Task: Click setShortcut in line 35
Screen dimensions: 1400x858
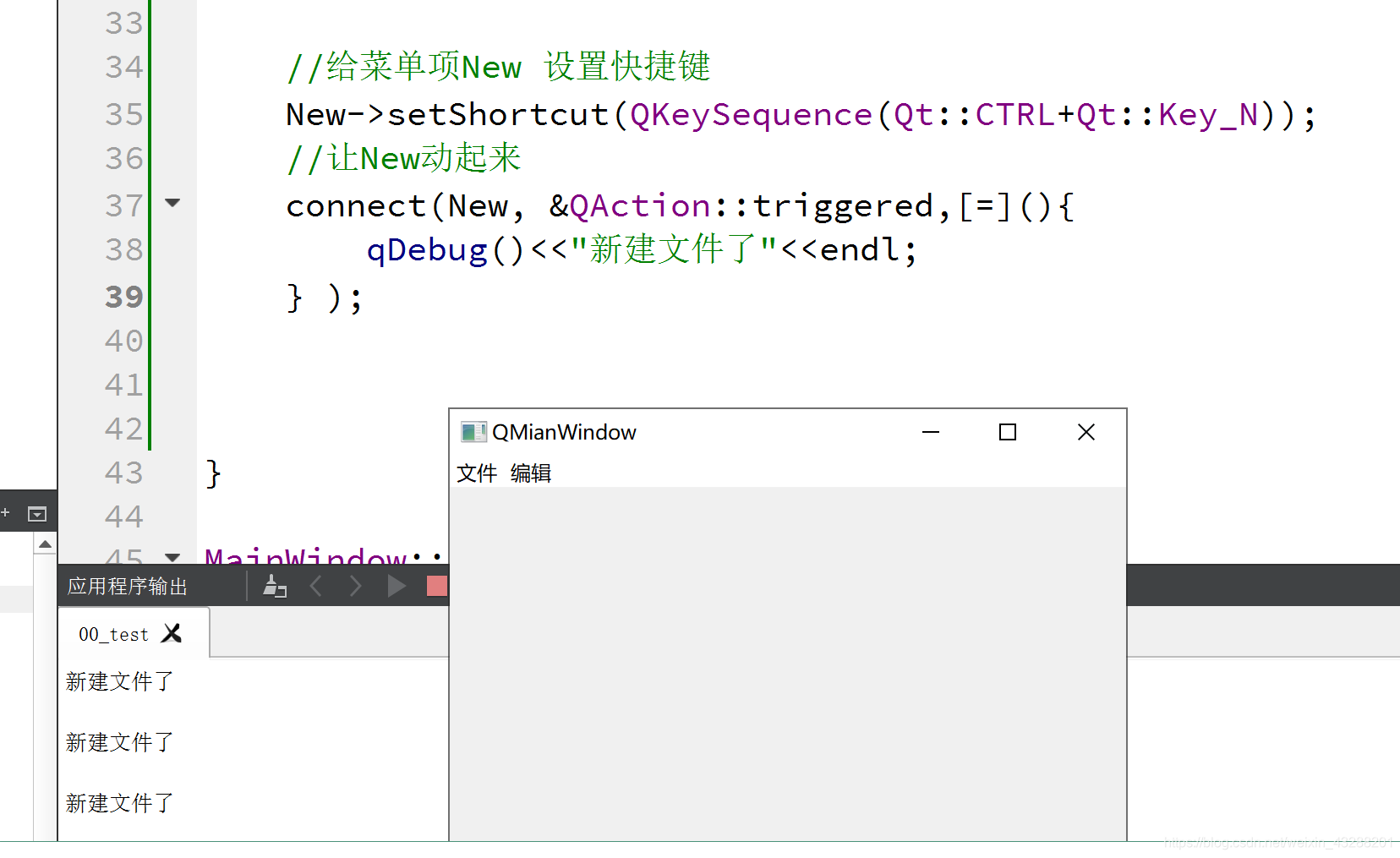Action: (x=498, y=114)
